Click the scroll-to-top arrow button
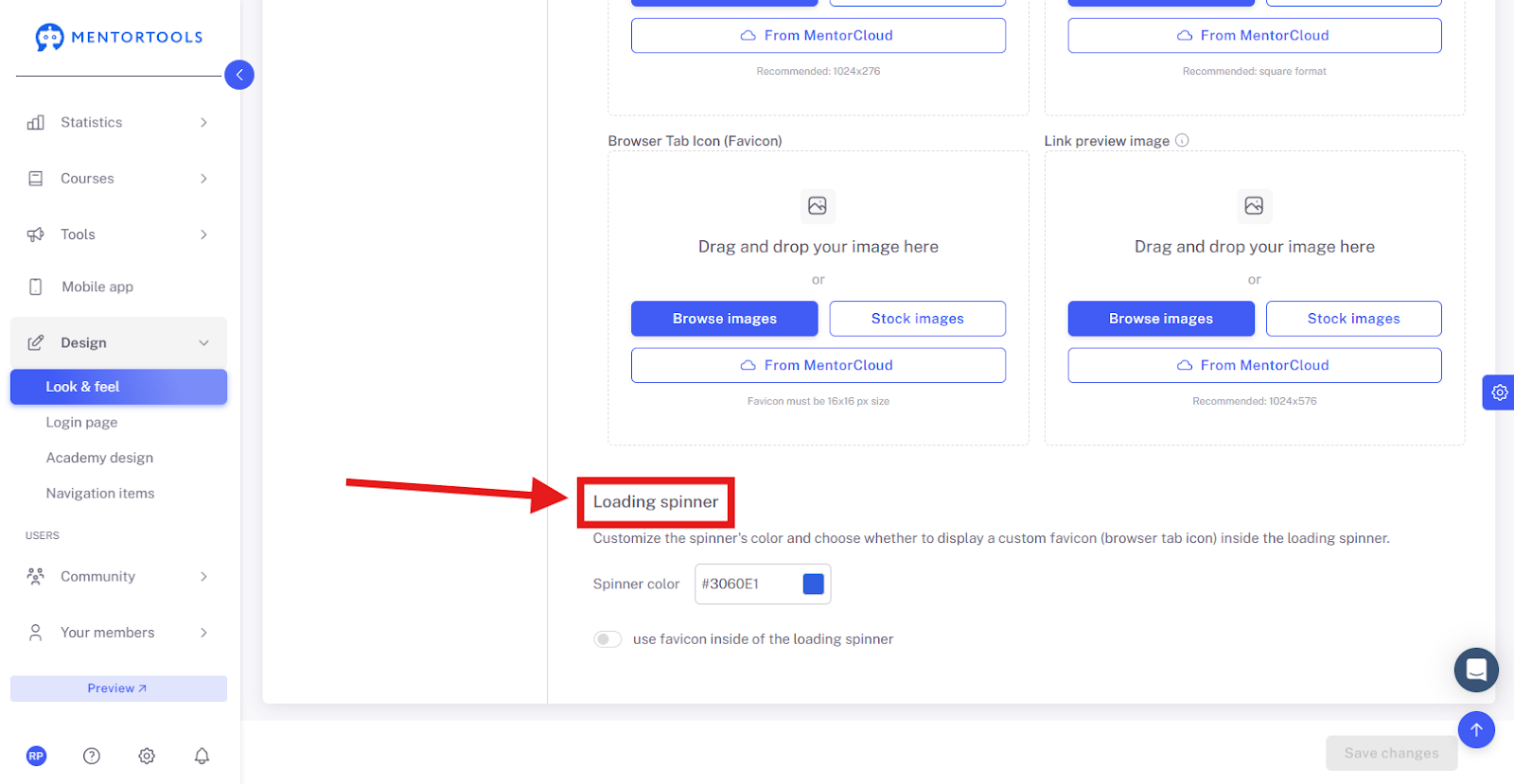The height and width of the screenshot is (784, 1514). tap(1476, 730)
